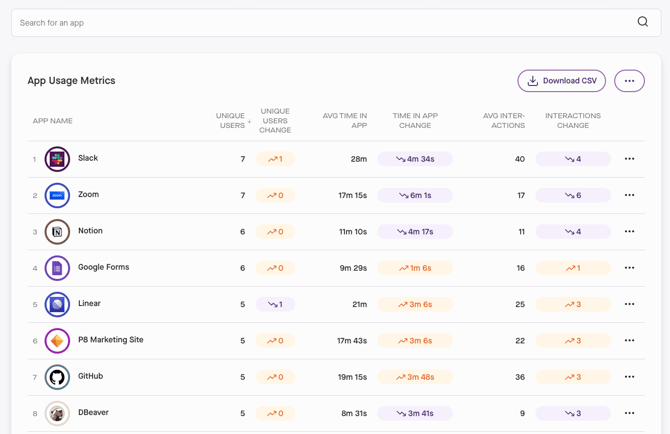Sort by App Name column header

[53, 121]
